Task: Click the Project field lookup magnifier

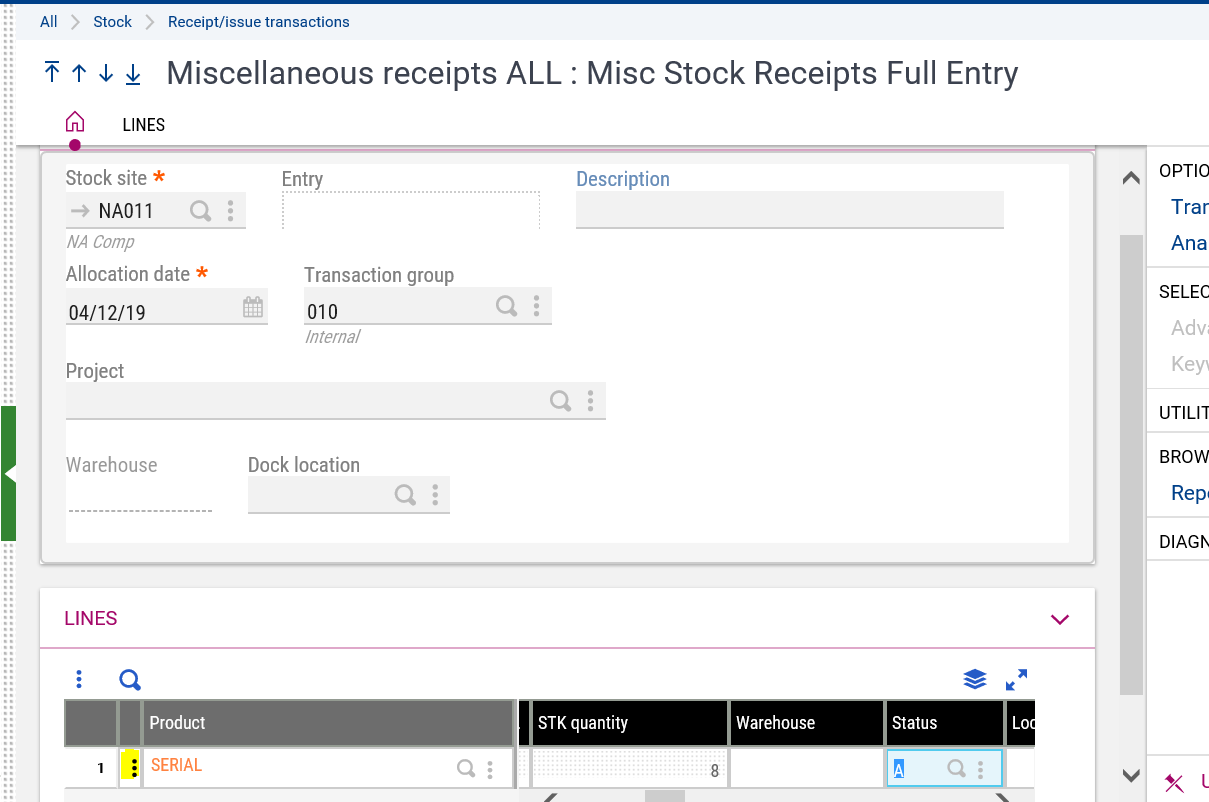Action: click(x=561, y=400)
